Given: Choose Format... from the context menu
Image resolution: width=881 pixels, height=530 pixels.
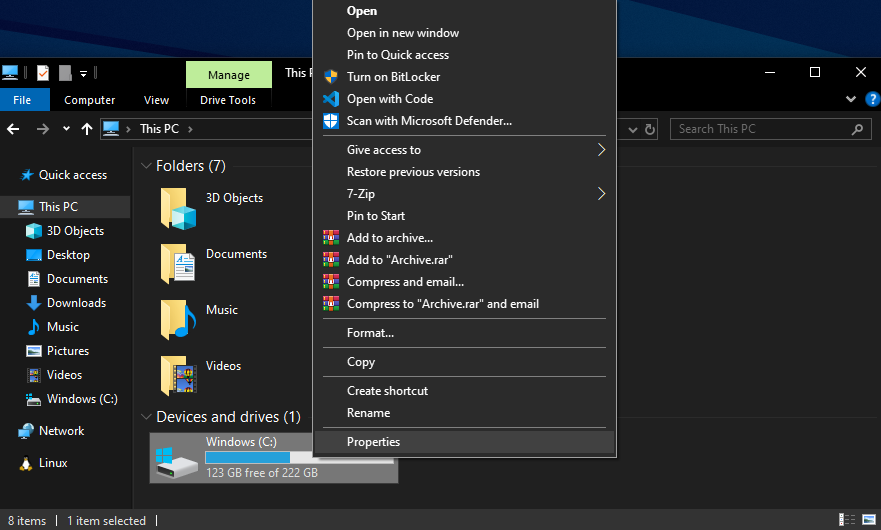Looking at the screenshot, I should [464, 333].
